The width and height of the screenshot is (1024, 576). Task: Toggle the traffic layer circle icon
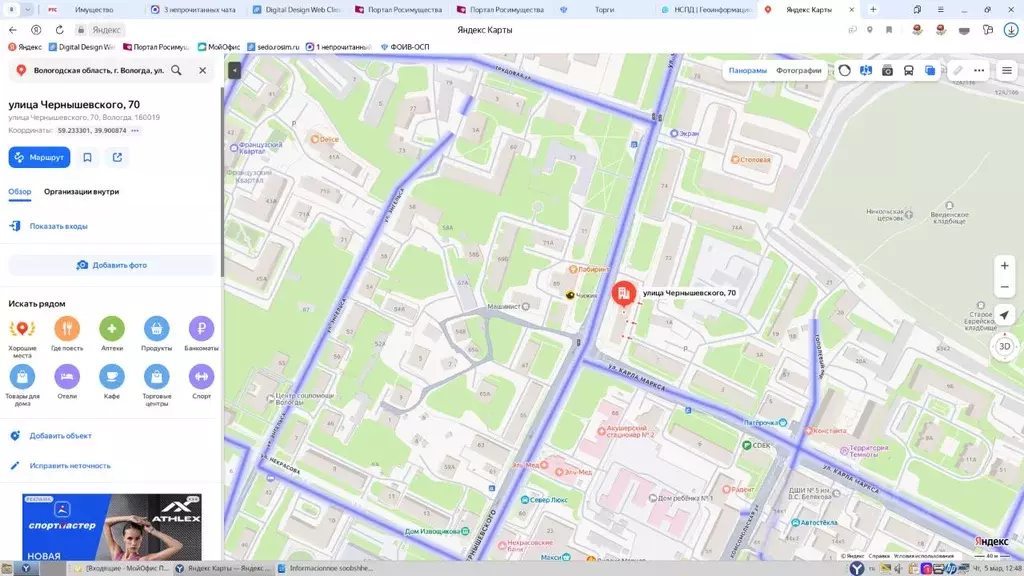click(845, 70)
